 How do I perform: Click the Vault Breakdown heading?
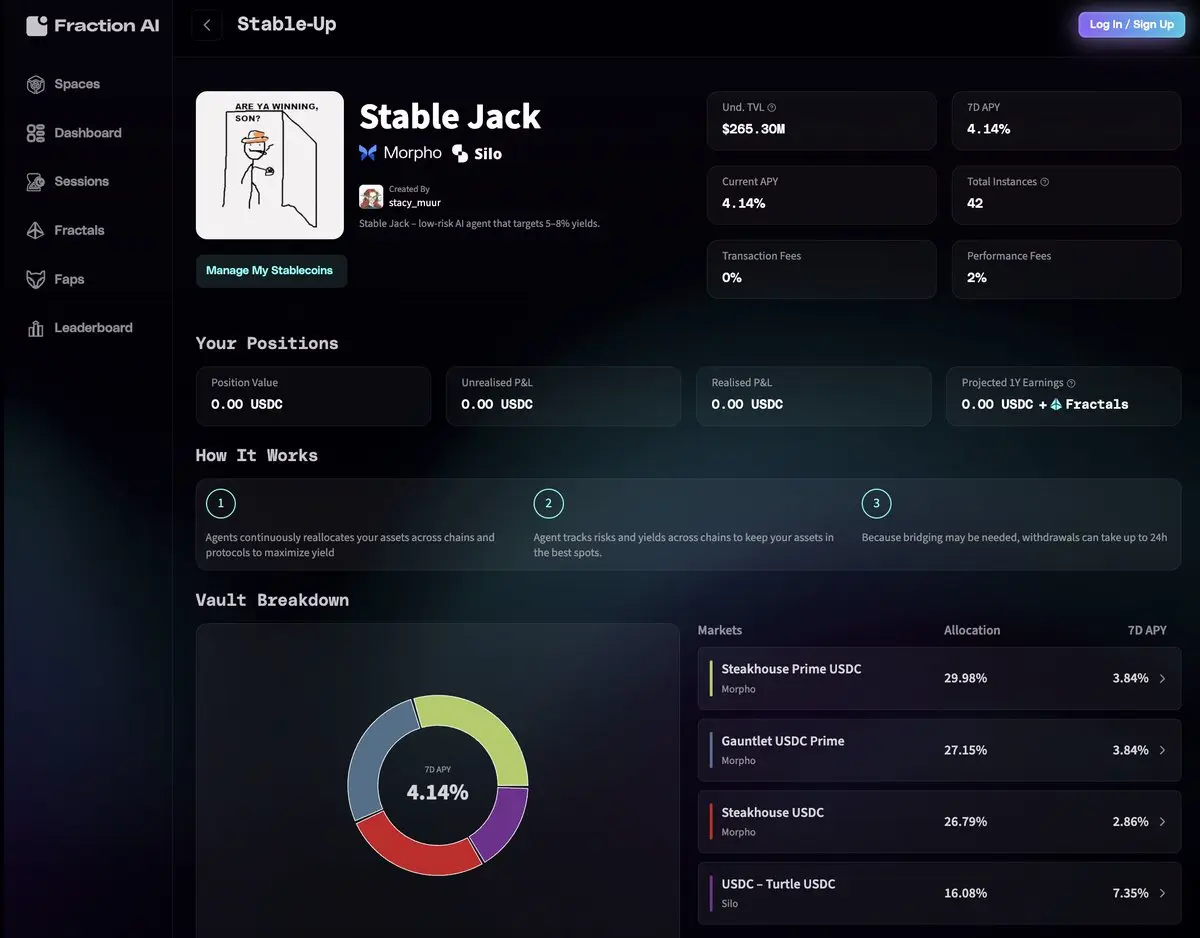[x=272, y=600]
